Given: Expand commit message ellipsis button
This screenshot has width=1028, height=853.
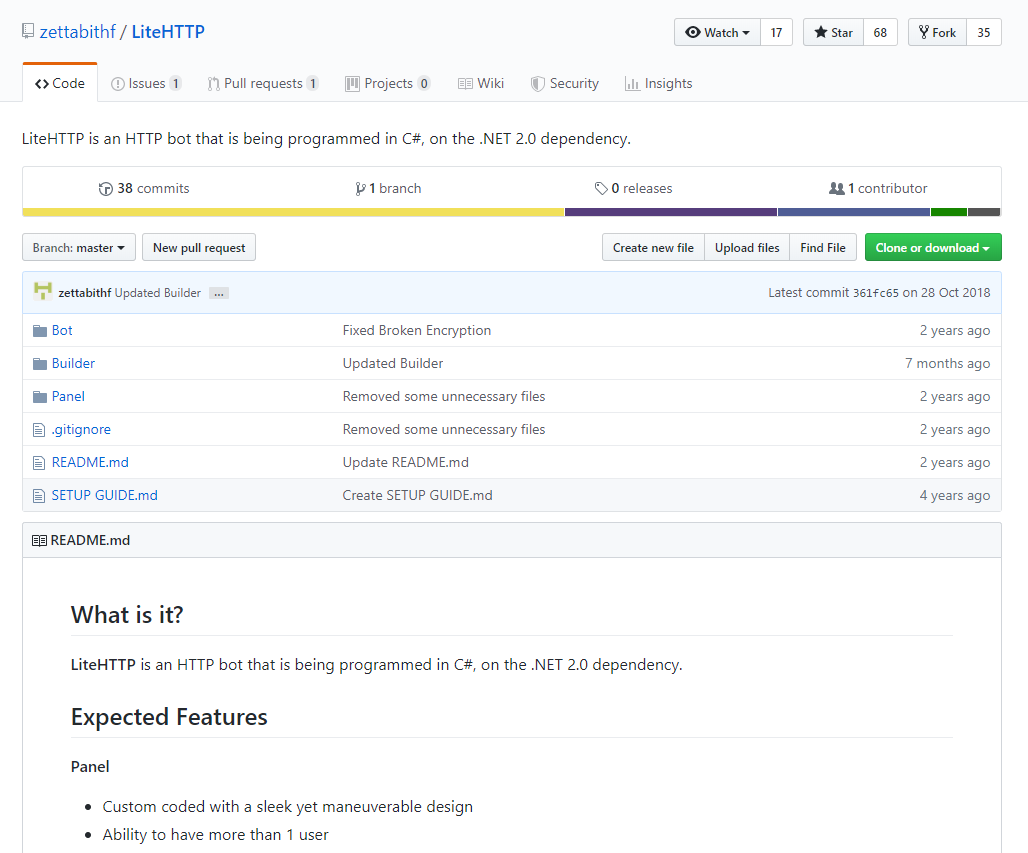Looking at the screenshot, I should [219, 293].
